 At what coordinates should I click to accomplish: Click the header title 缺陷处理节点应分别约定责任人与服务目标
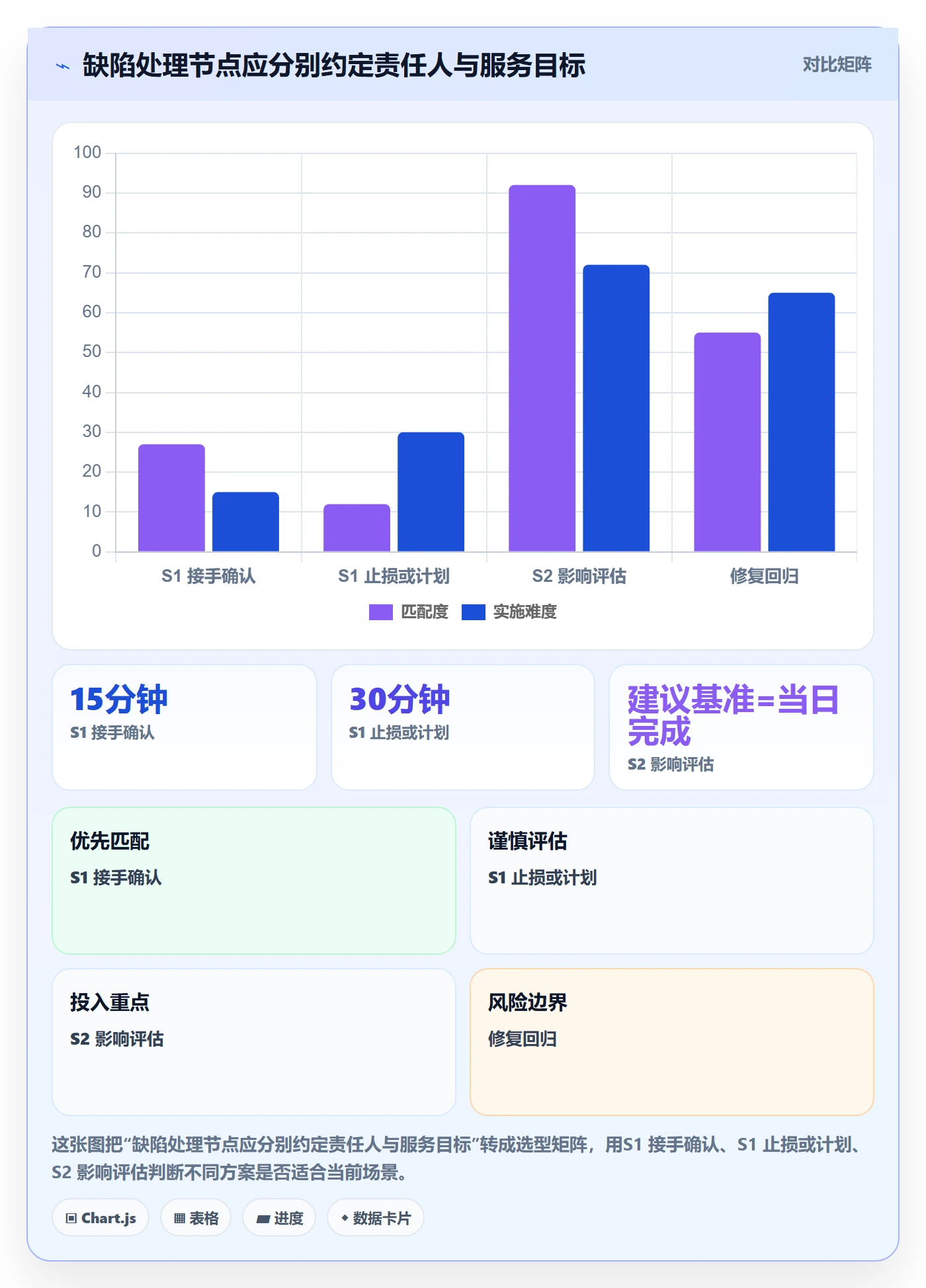tap(334, 65)
